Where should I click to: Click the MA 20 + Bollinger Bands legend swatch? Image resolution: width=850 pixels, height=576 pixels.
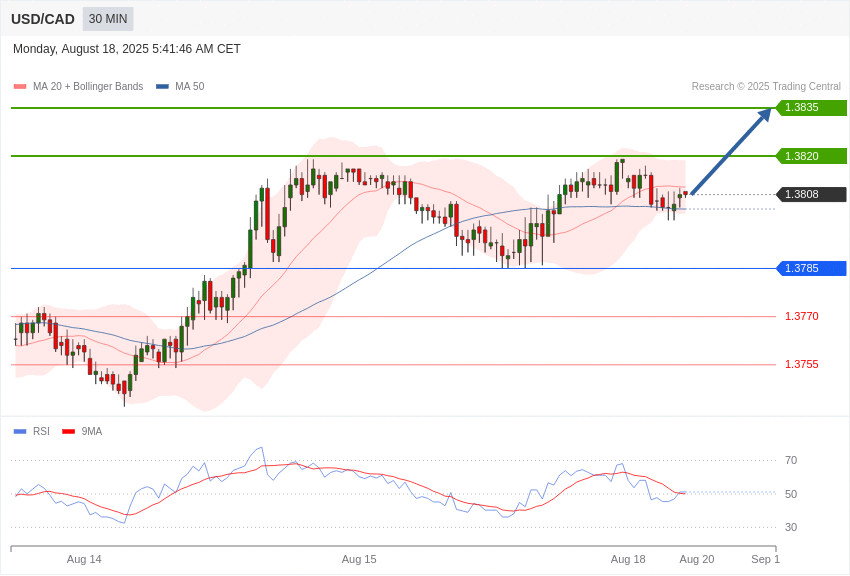20,87
